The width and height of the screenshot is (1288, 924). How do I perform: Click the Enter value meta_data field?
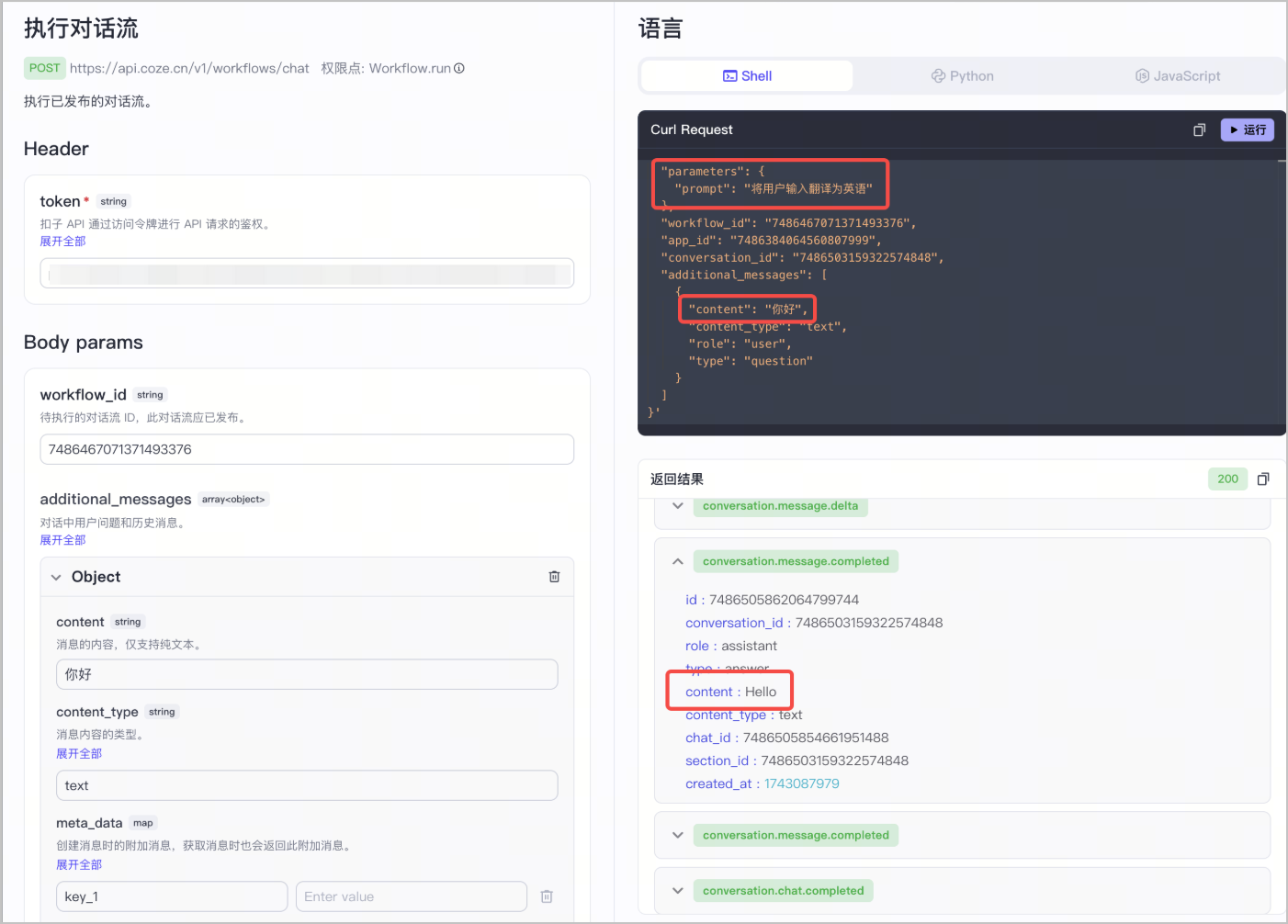[x=412, y=896]
